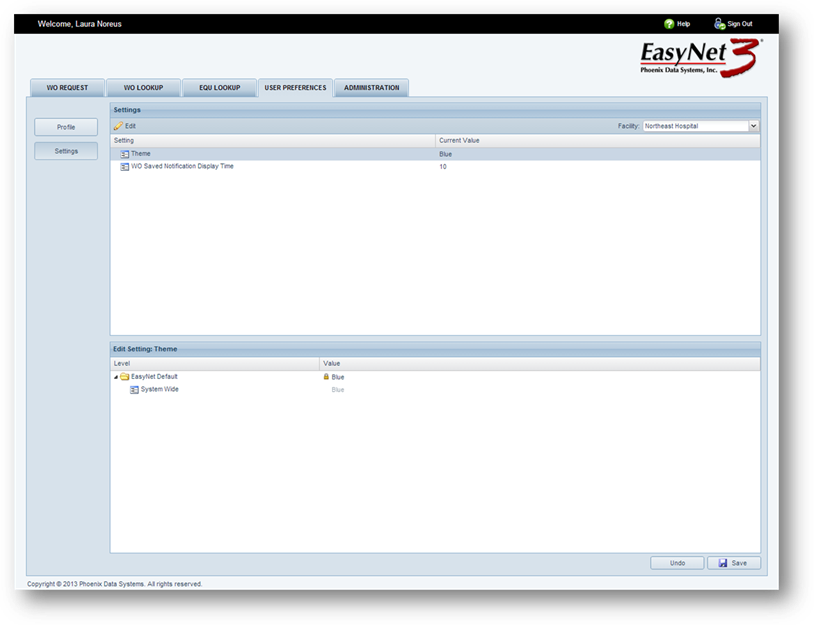Click the Current Value column header
The image size is (814, 625).
click(459, 141)
